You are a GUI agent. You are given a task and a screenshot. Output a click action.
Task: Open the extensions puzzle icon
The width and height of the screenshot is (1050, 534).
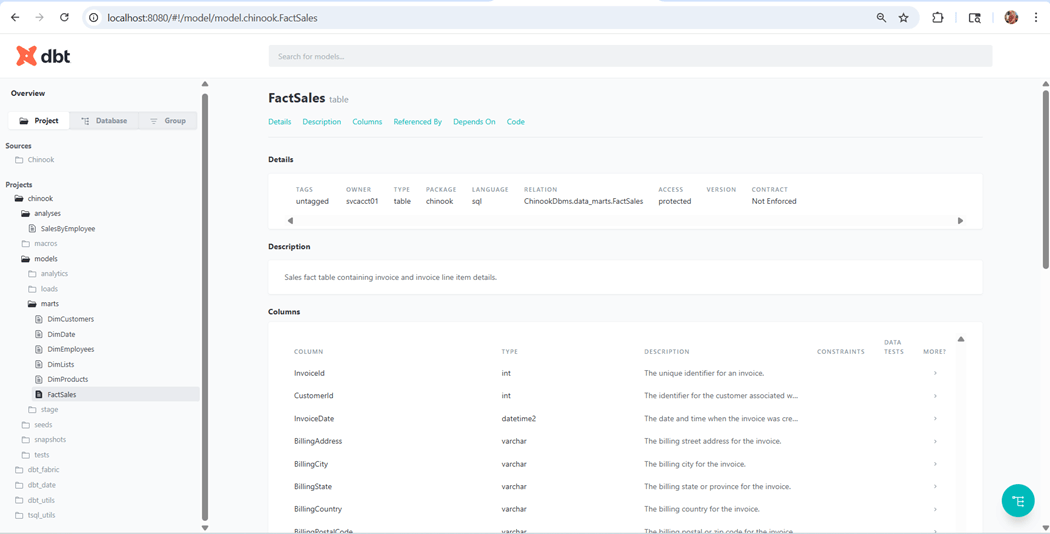pos(938,18)
